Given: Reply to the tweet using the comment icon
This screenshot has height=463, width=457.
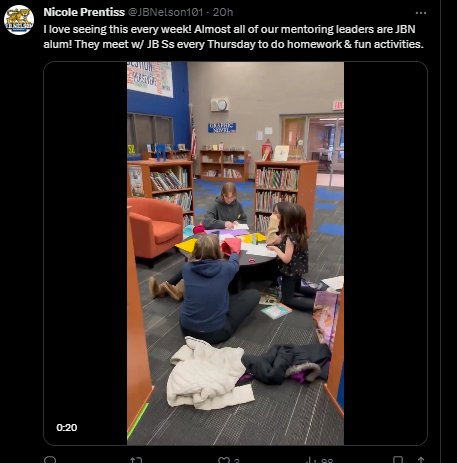Looking at the screenshot, I should click(50, 460).
